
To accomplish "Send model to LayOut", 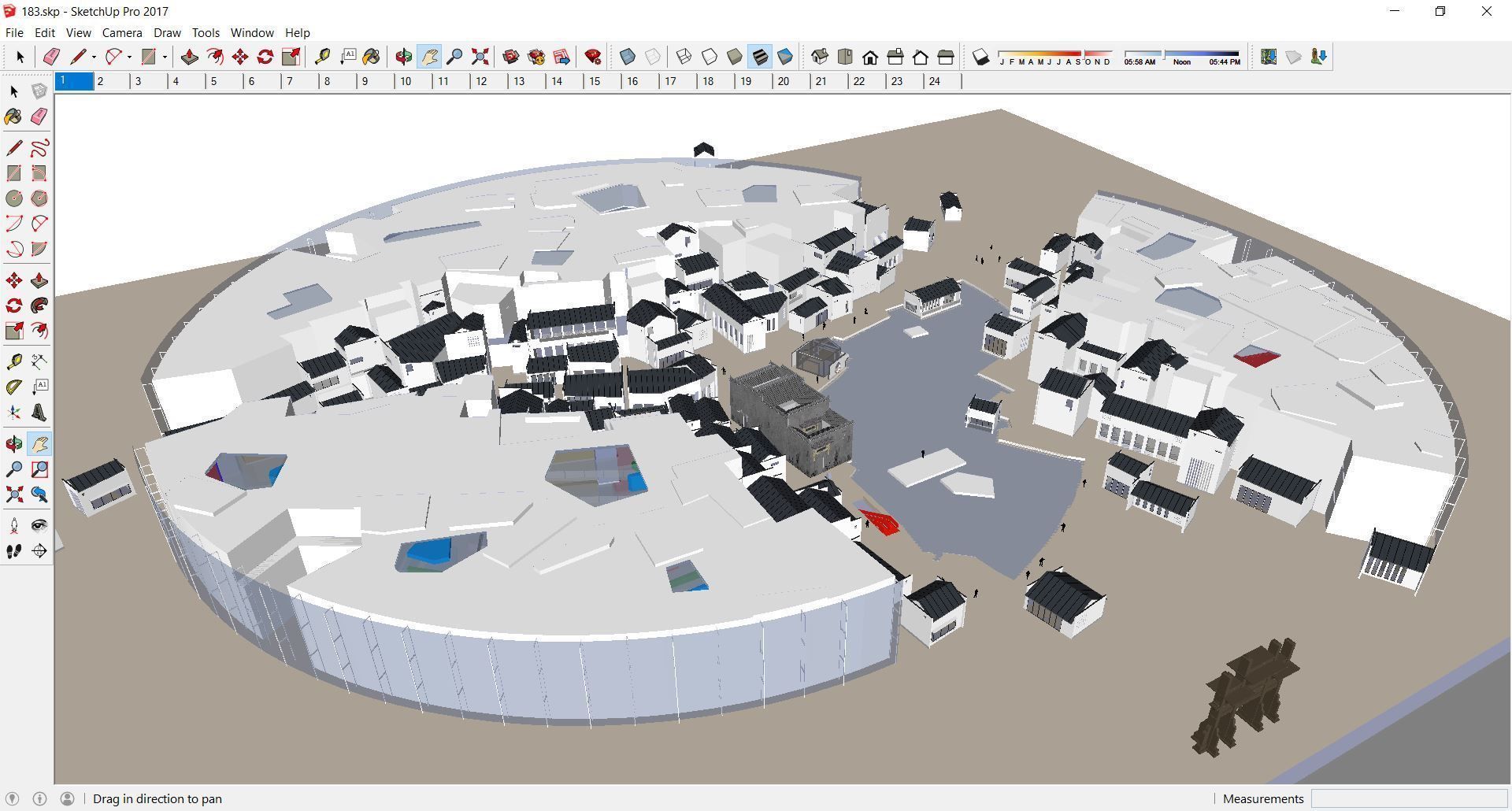I will (x=561, y=57).
